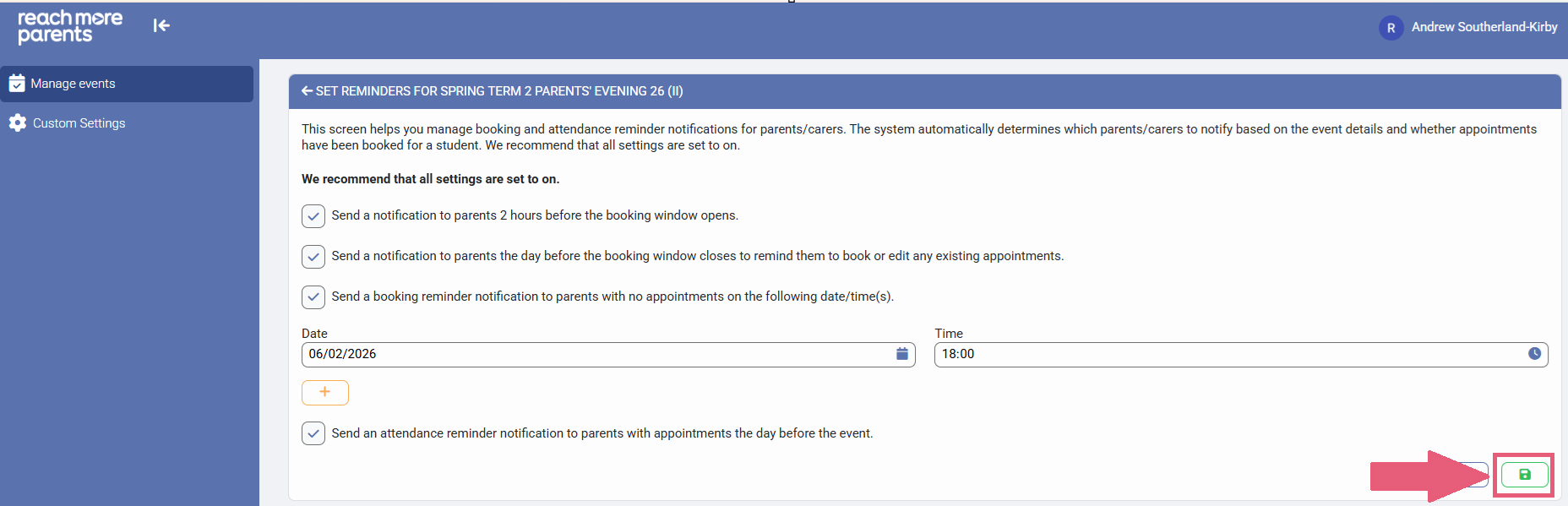The image size is (1568, 506).
Task: Open Manage events in the sidebar
Action: [x=73, y=84]
